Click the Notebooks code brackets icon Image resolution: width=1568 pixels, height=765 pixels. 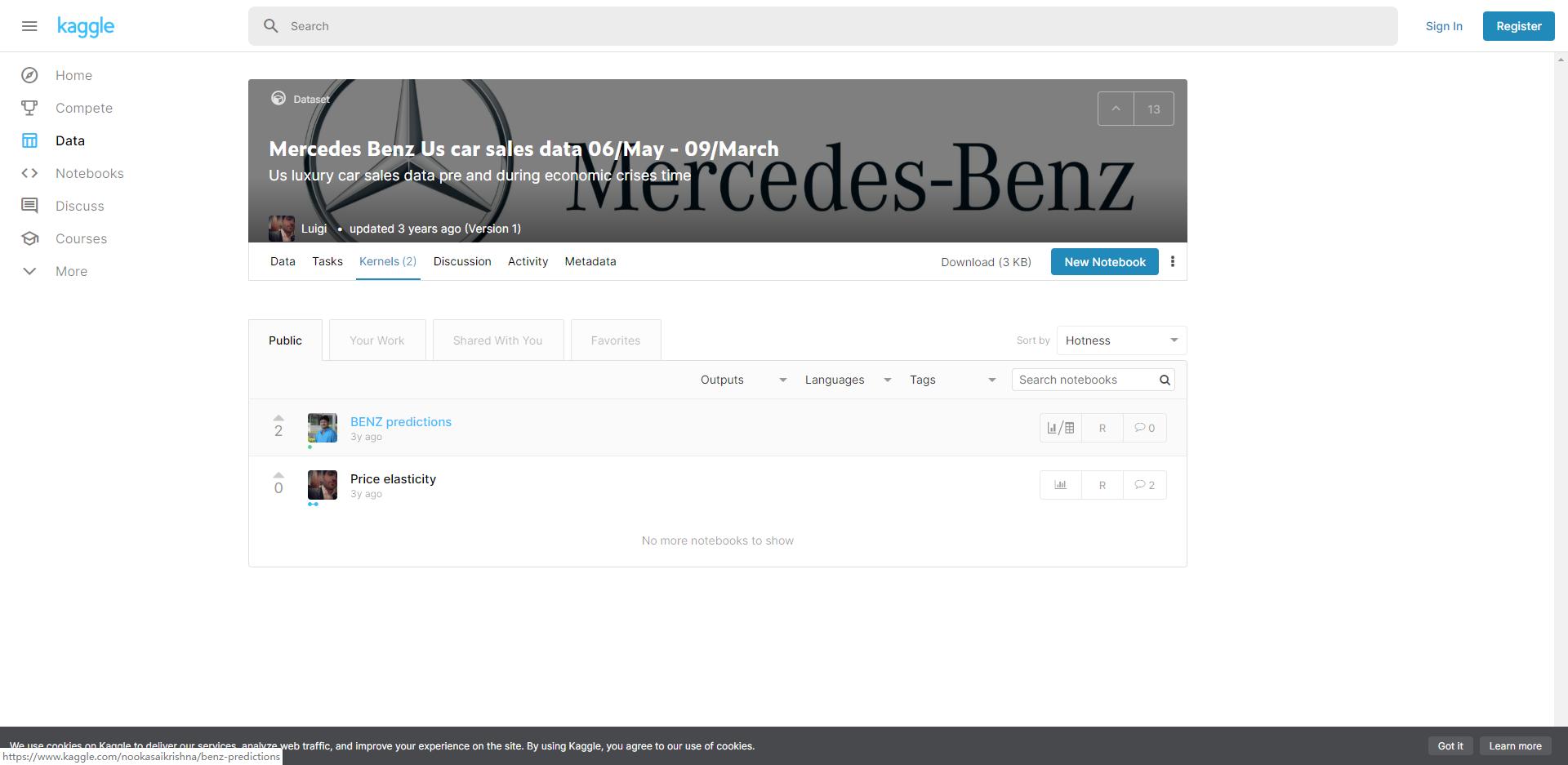point(29,173)
